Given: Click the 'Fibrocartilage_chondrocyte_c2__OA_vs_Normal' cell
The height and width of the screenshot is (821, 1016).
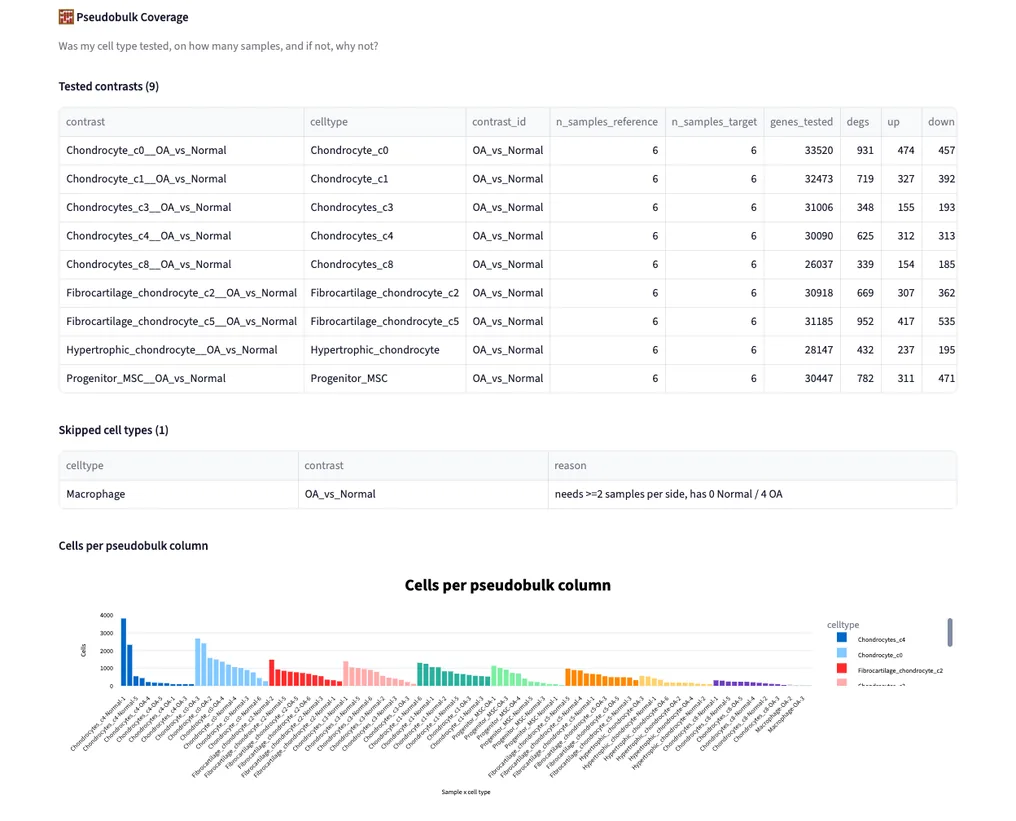Looking at the screenshot, I should pos(181,293).
